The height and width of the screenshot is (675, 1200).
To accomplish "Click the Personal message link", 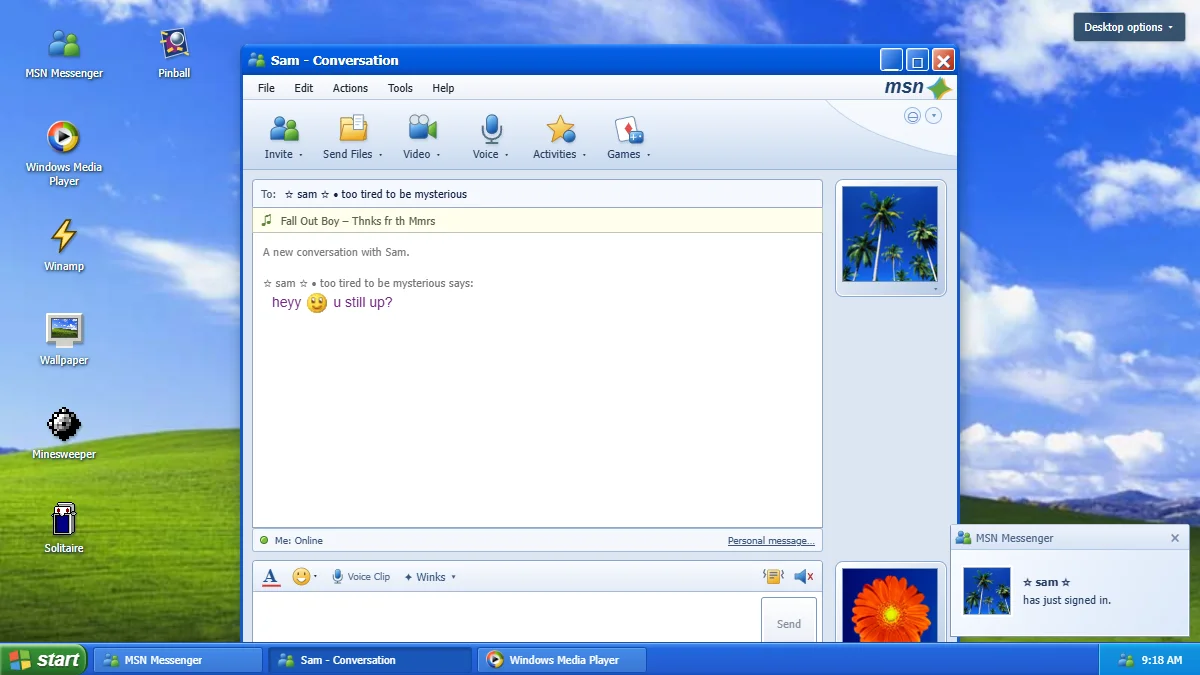I will click(x=771, y=541).
